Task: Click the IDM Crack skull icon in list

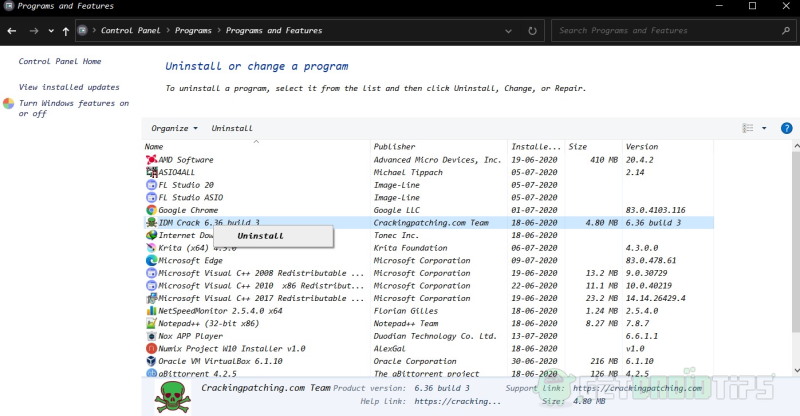Action: point(151,223)
